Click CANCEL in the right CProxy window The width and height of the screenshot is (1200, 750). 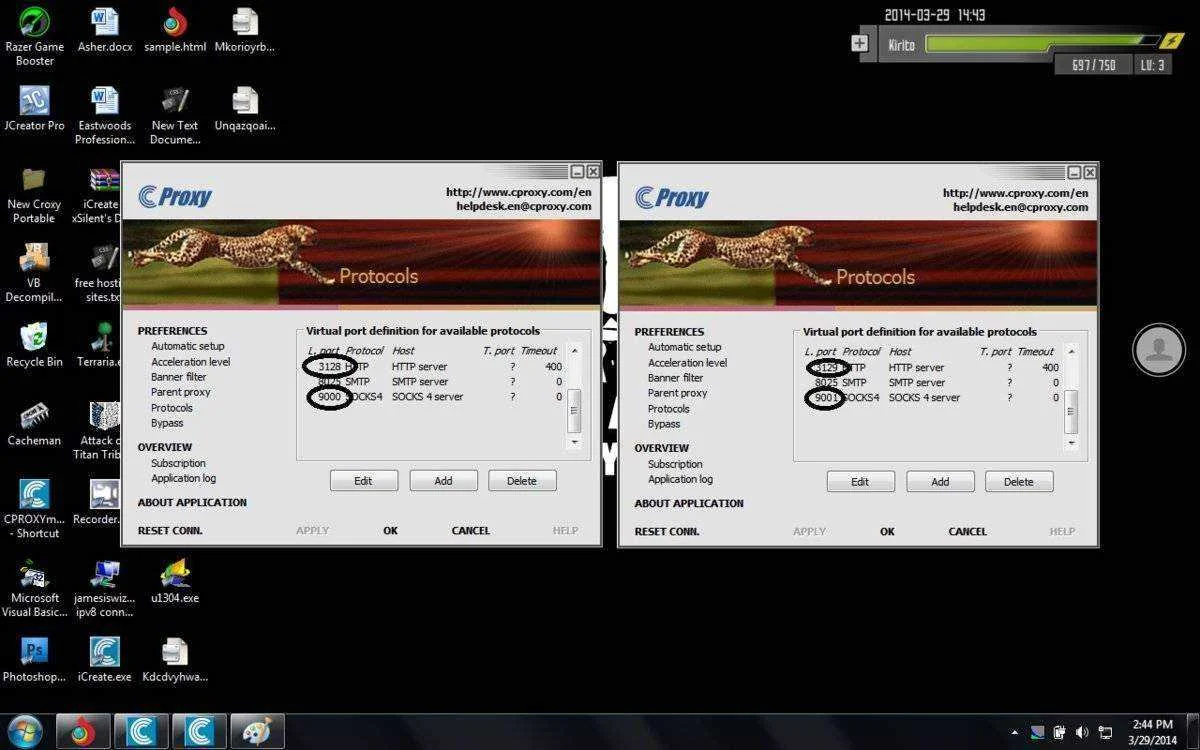coord(968,532)
